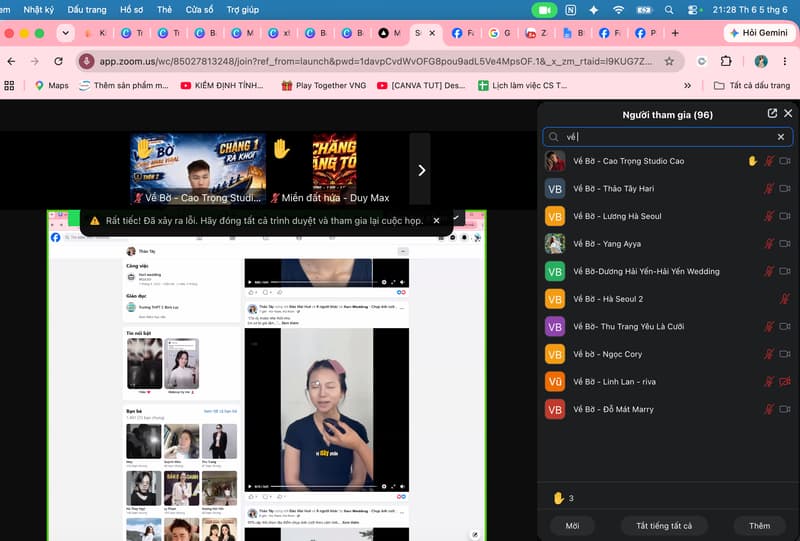Open a new browser tab
Image resolution: width=800 pixels, height=541 pixels.
(x=675, y=33)
